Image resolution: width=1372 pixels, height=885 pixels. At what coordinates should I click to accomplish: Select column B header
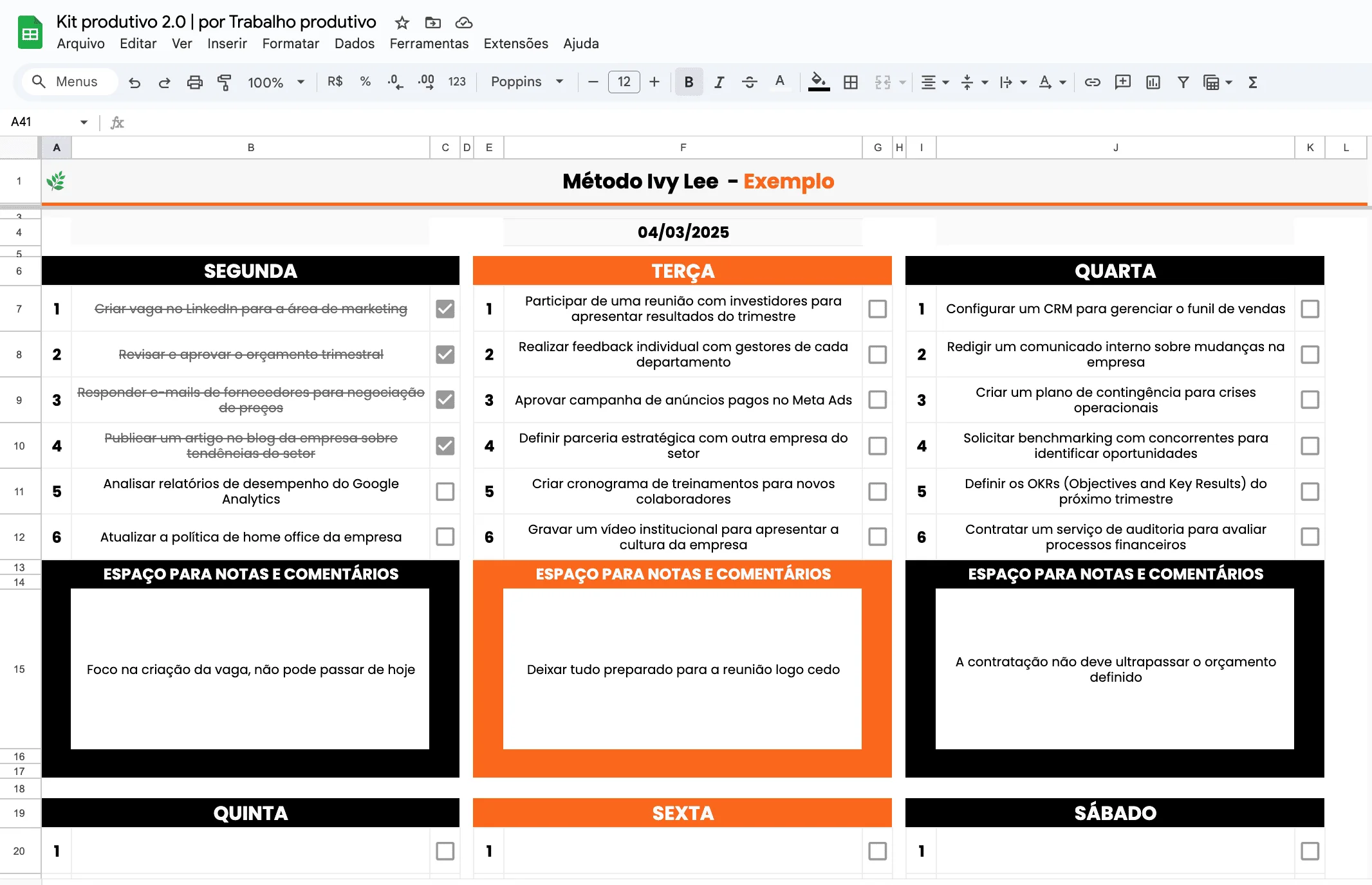click(x=250, y=148)
